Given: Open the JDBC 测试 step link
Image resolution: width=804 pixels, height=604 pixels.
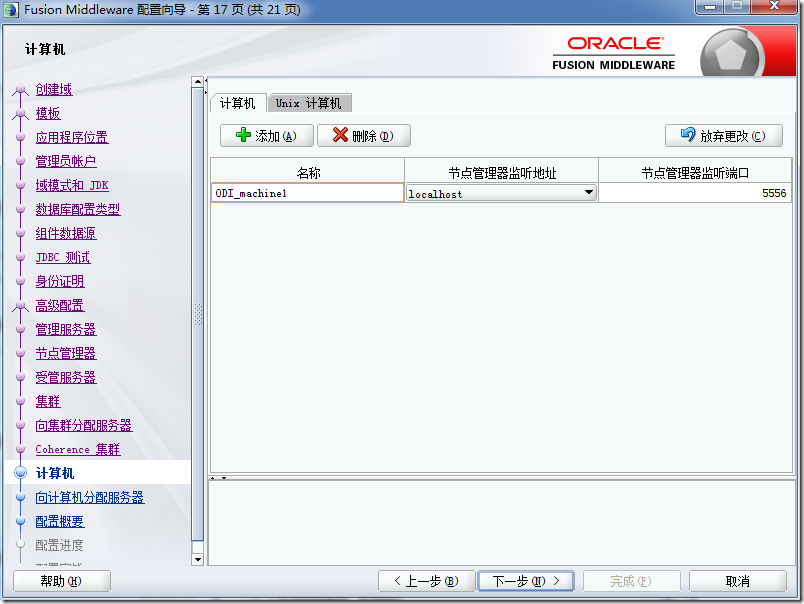Looking at the screenshot, I should (x=63, y=257).
